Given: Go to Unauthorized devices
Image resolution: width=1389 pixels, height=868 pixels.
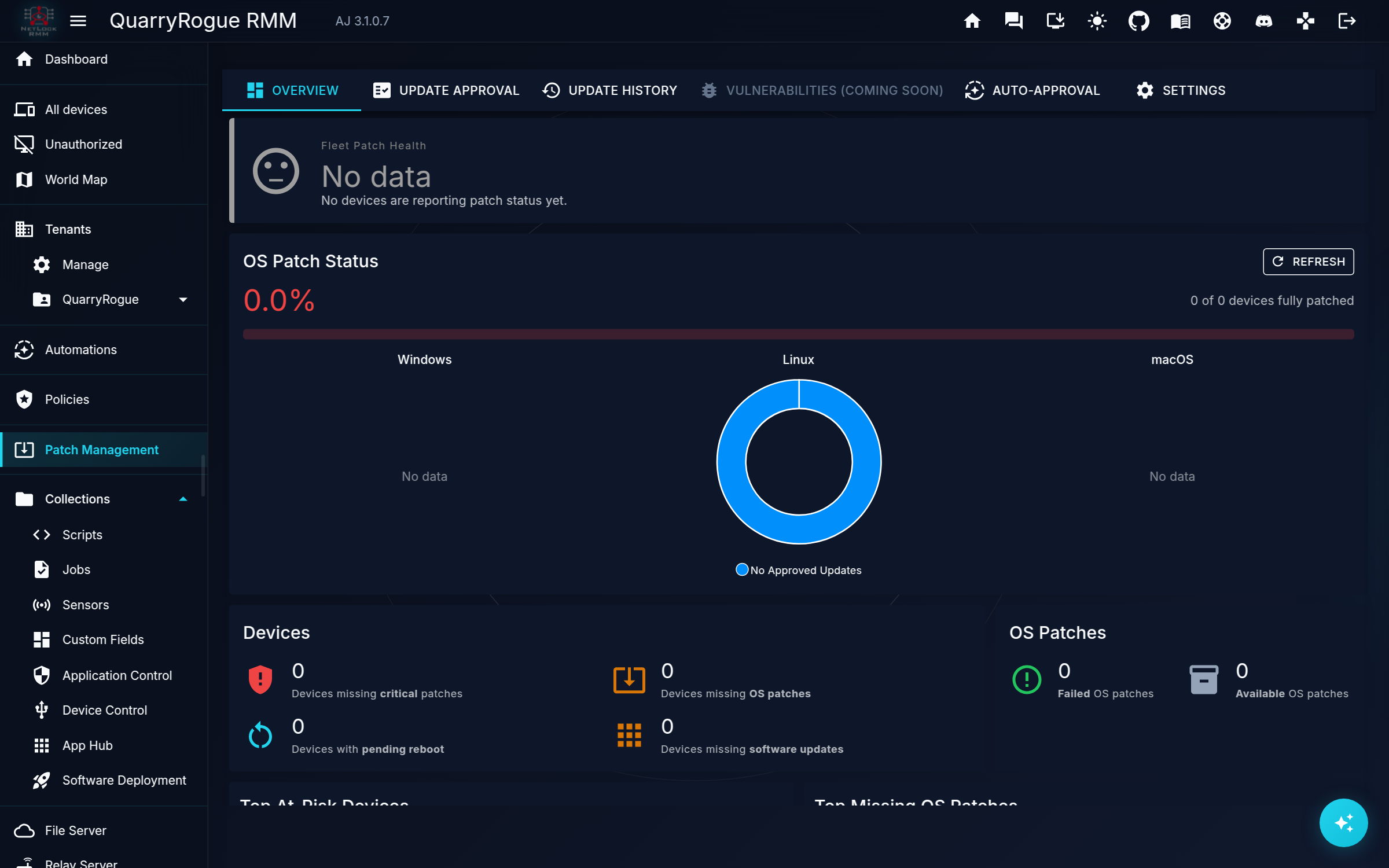Looking at the screenshot, I should coord(104,144).
